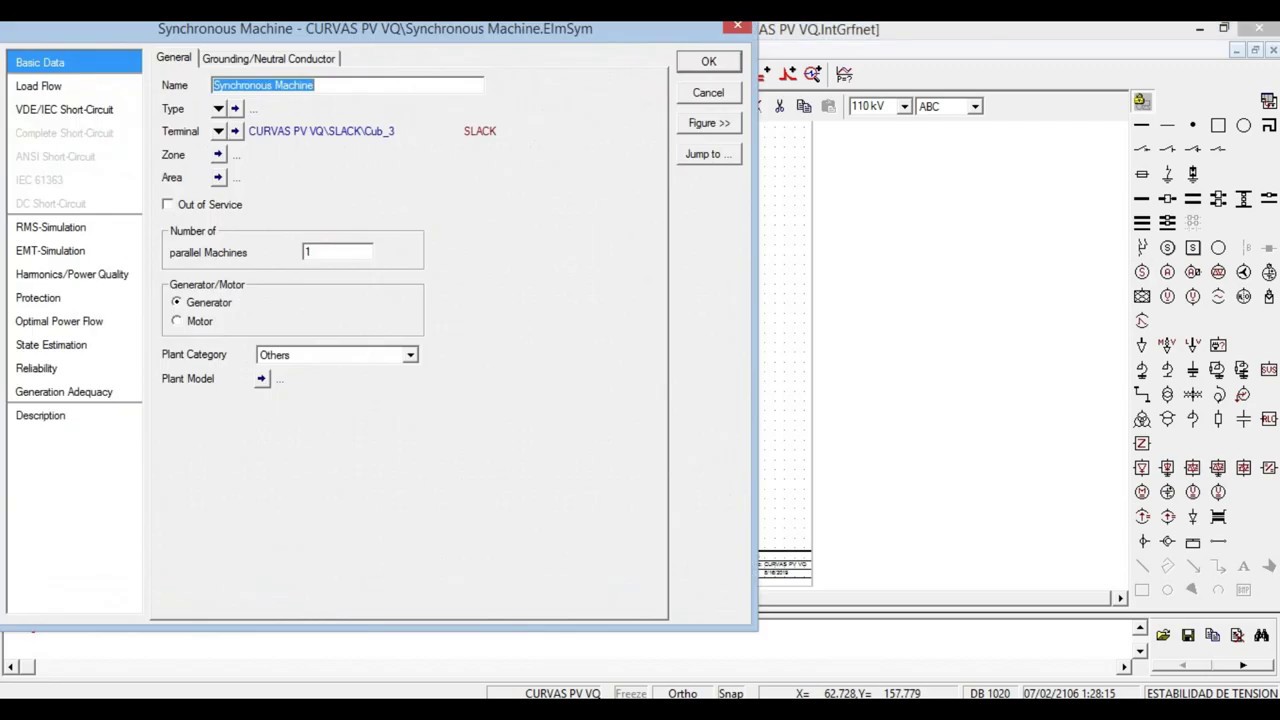Click the Zone selection arrow button
This screenshot has height=720, width=1280.
click(x=219, y=154)
